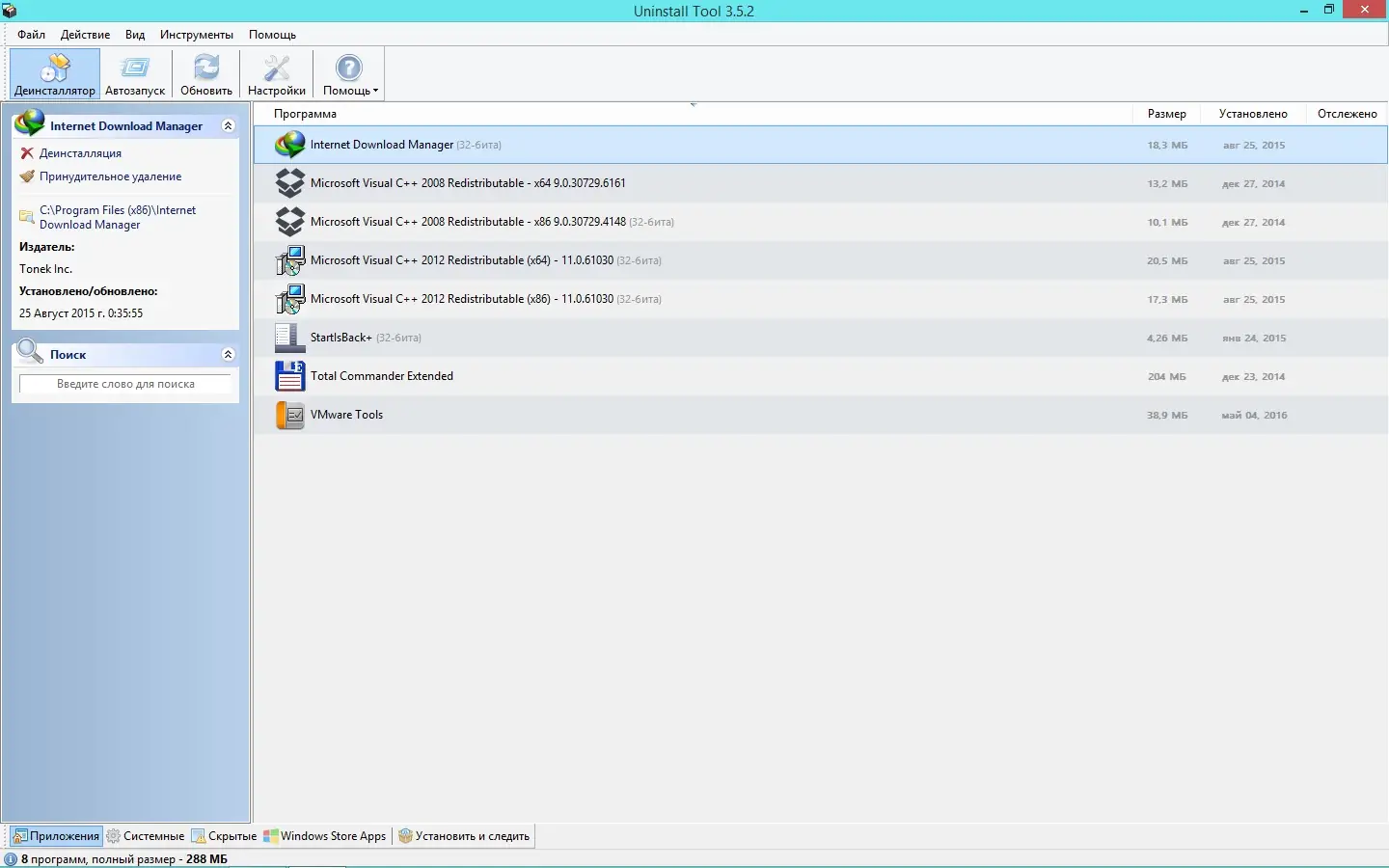Click the VMware Tools application icon
This screenshot has width=1389, height=868.
(288, 415)
